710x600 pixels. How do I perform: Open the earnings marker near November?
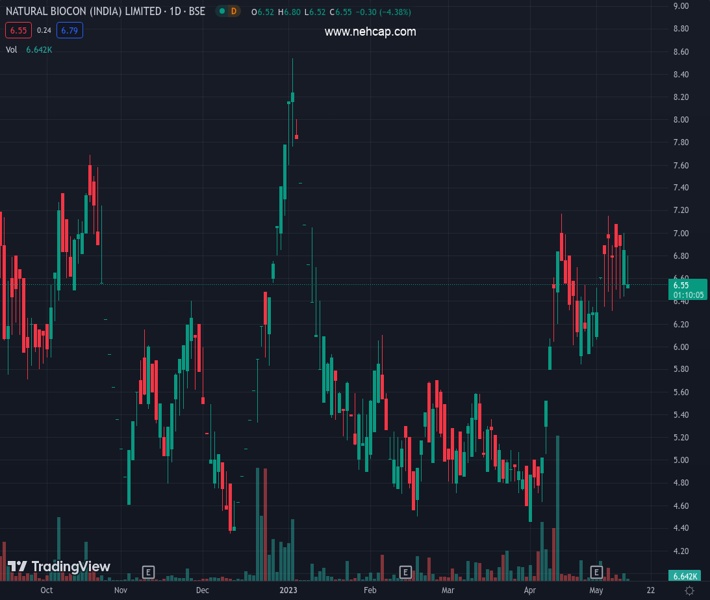148,572
